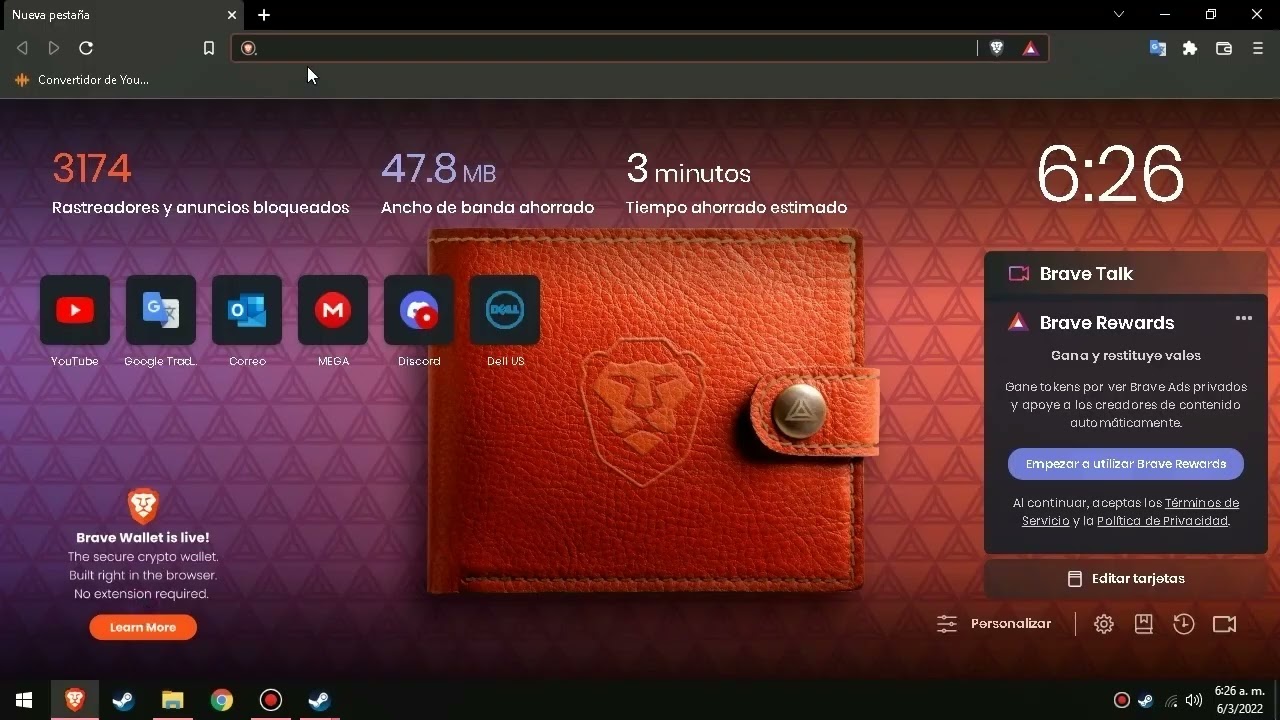Open the Extensions puzzle icon

[x=1190, y=48]
